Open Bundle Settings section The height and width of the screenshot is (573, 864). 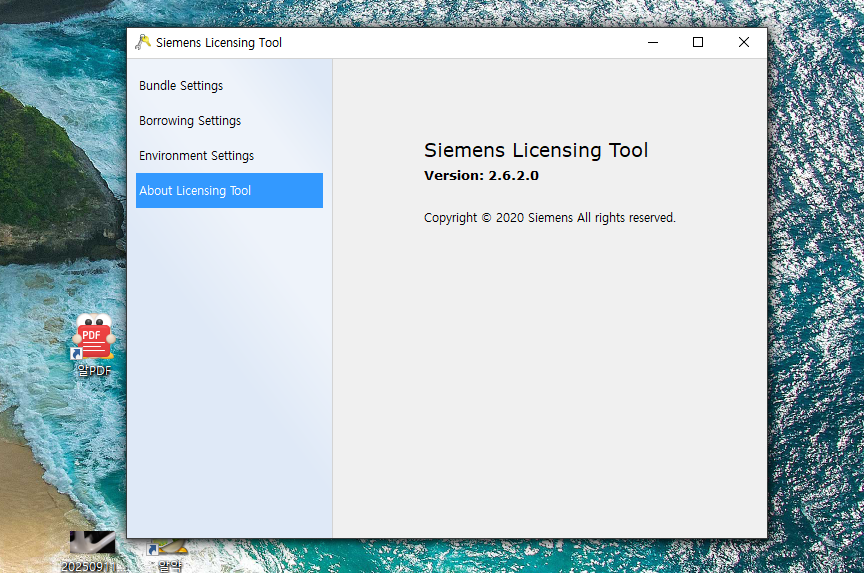click(229, 86)
